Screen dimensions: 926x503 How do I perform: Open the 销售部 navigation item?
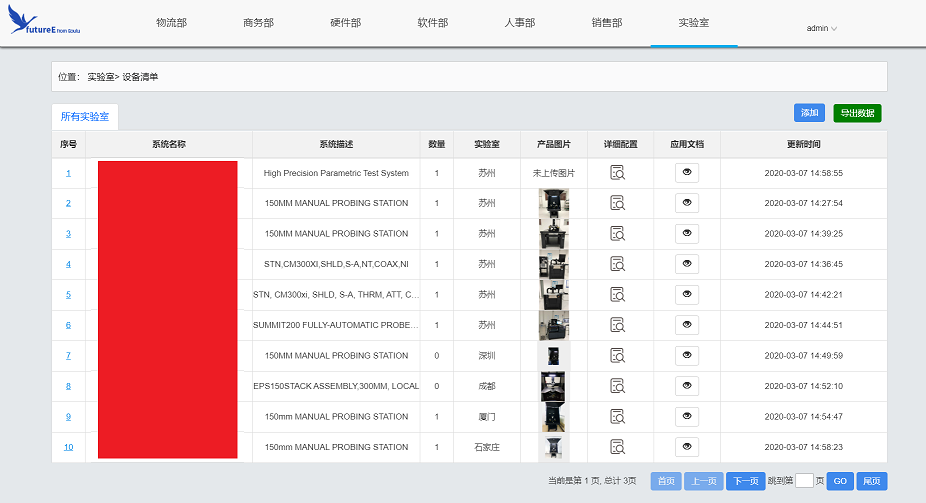(606, 23)
